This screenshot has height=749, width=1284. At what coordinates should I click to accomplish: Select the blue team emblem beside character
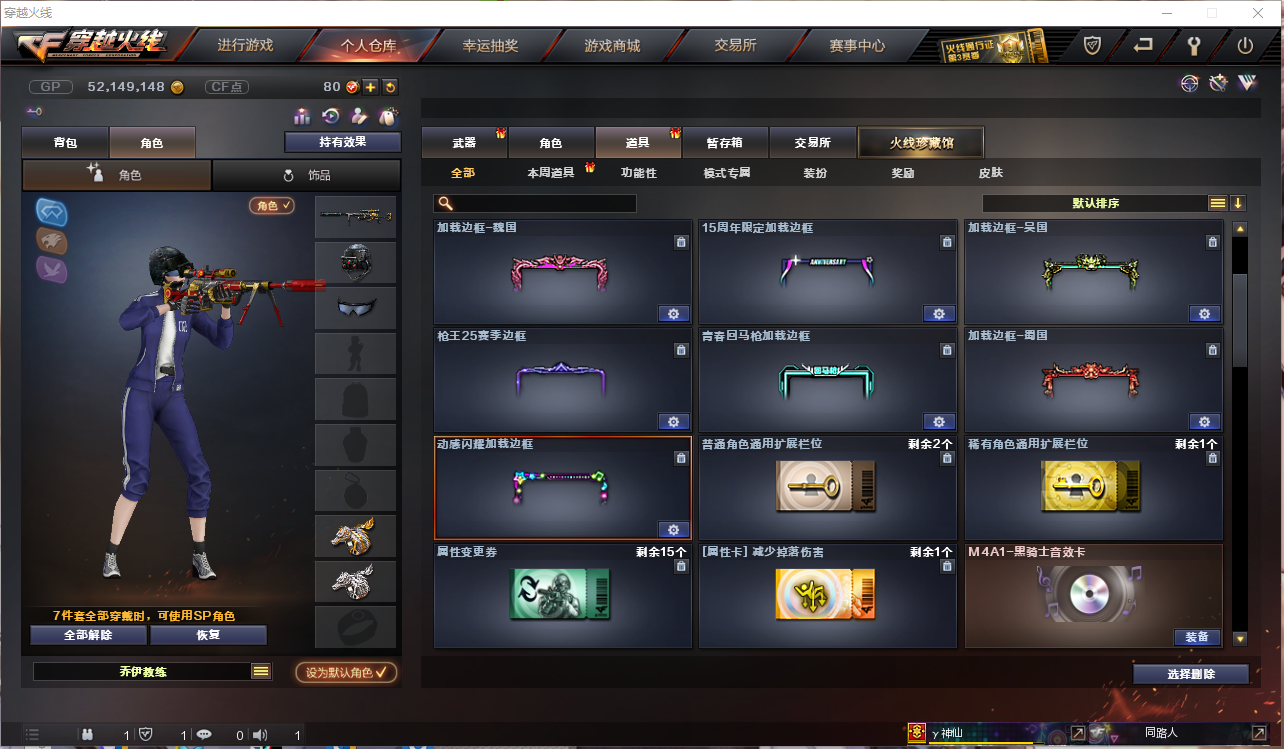point(51,211)
